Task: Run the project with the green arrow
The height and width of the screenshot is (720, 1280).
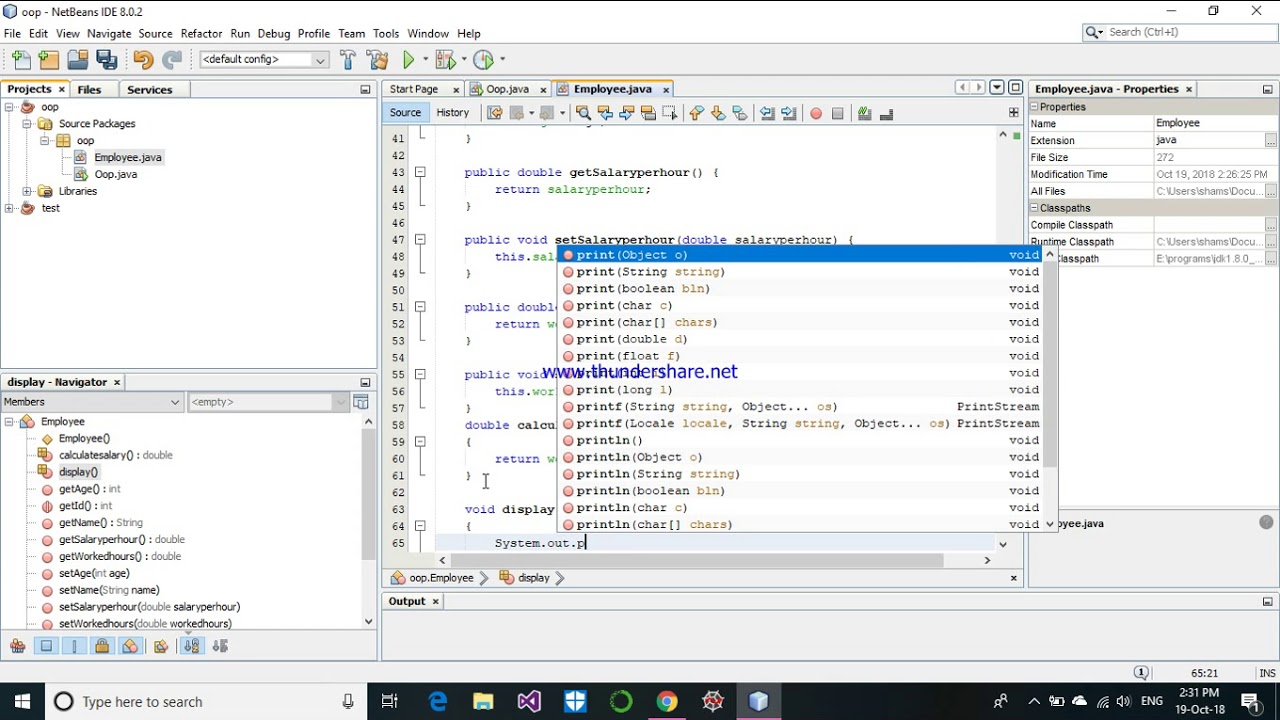Action: click(408, 60)
